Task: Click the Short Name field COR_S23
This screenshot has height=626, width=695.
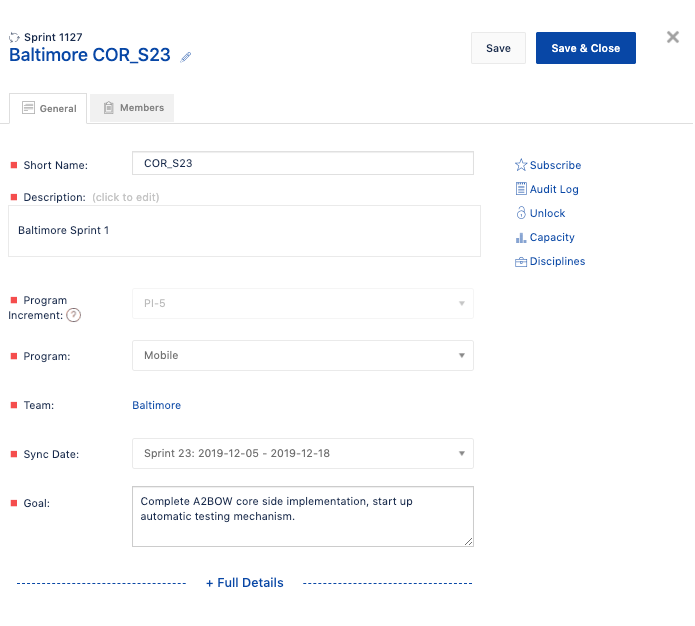Action: click(303, 163)
